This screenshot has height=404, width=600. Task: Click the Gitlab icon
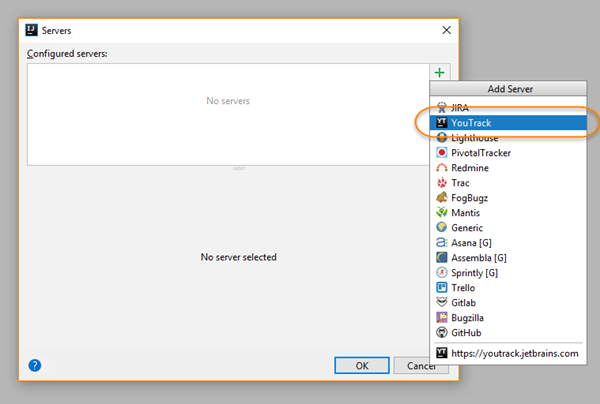(442, 302)
